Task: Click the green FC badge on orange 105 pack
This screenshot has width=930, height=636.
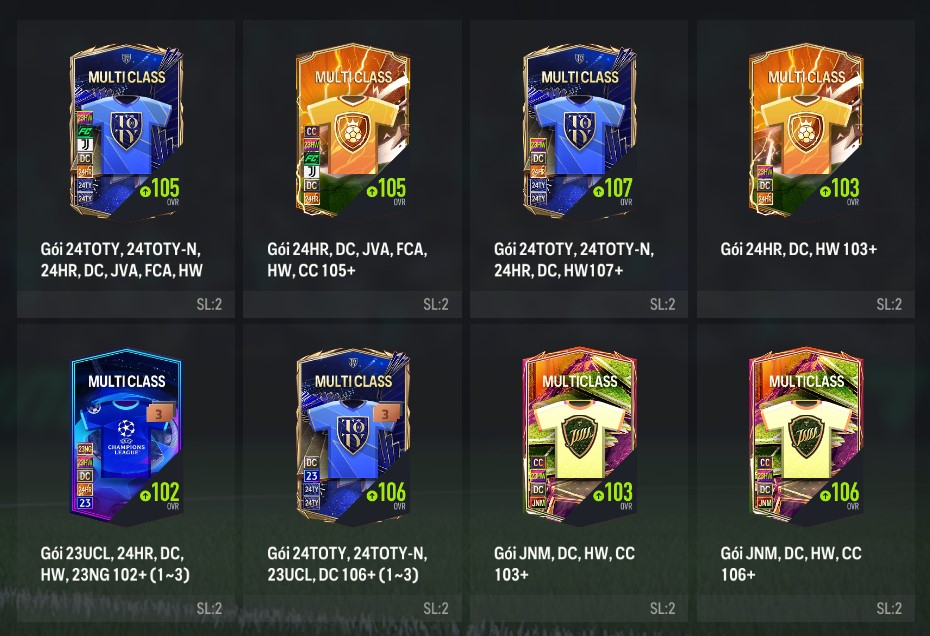Action: pos(311,158)
